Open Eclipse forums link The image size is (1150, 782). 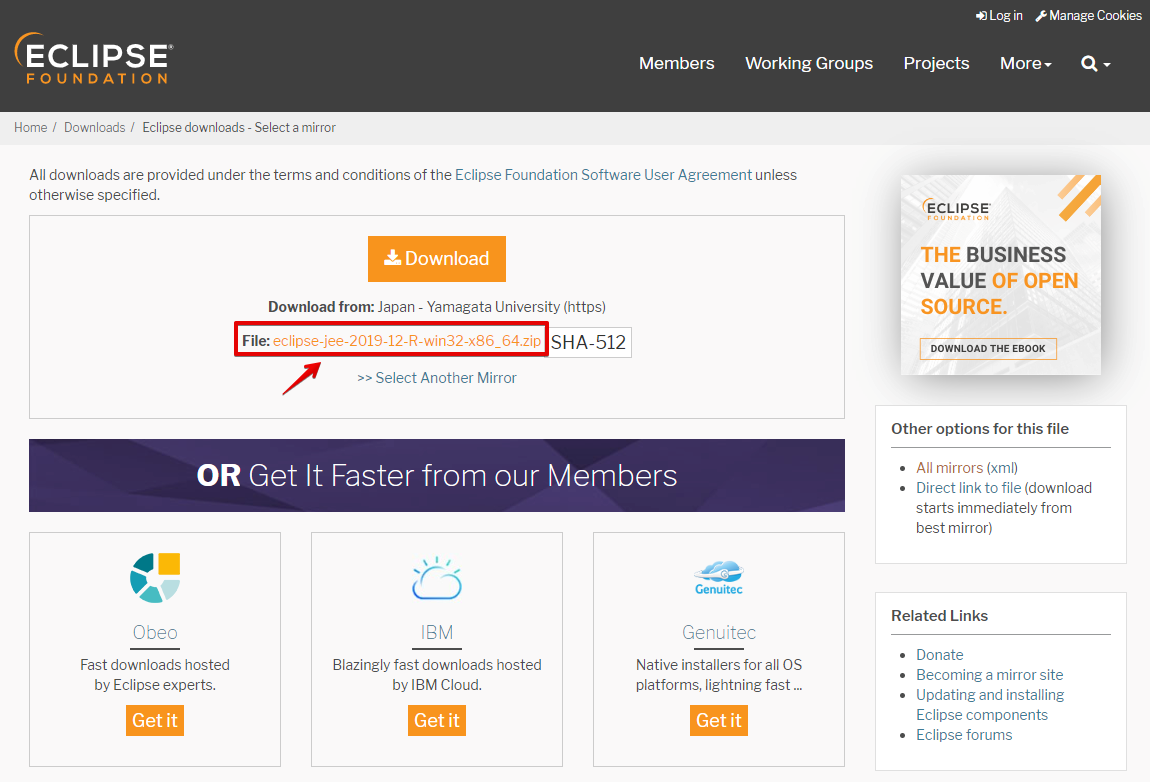[x=964, y=734]
